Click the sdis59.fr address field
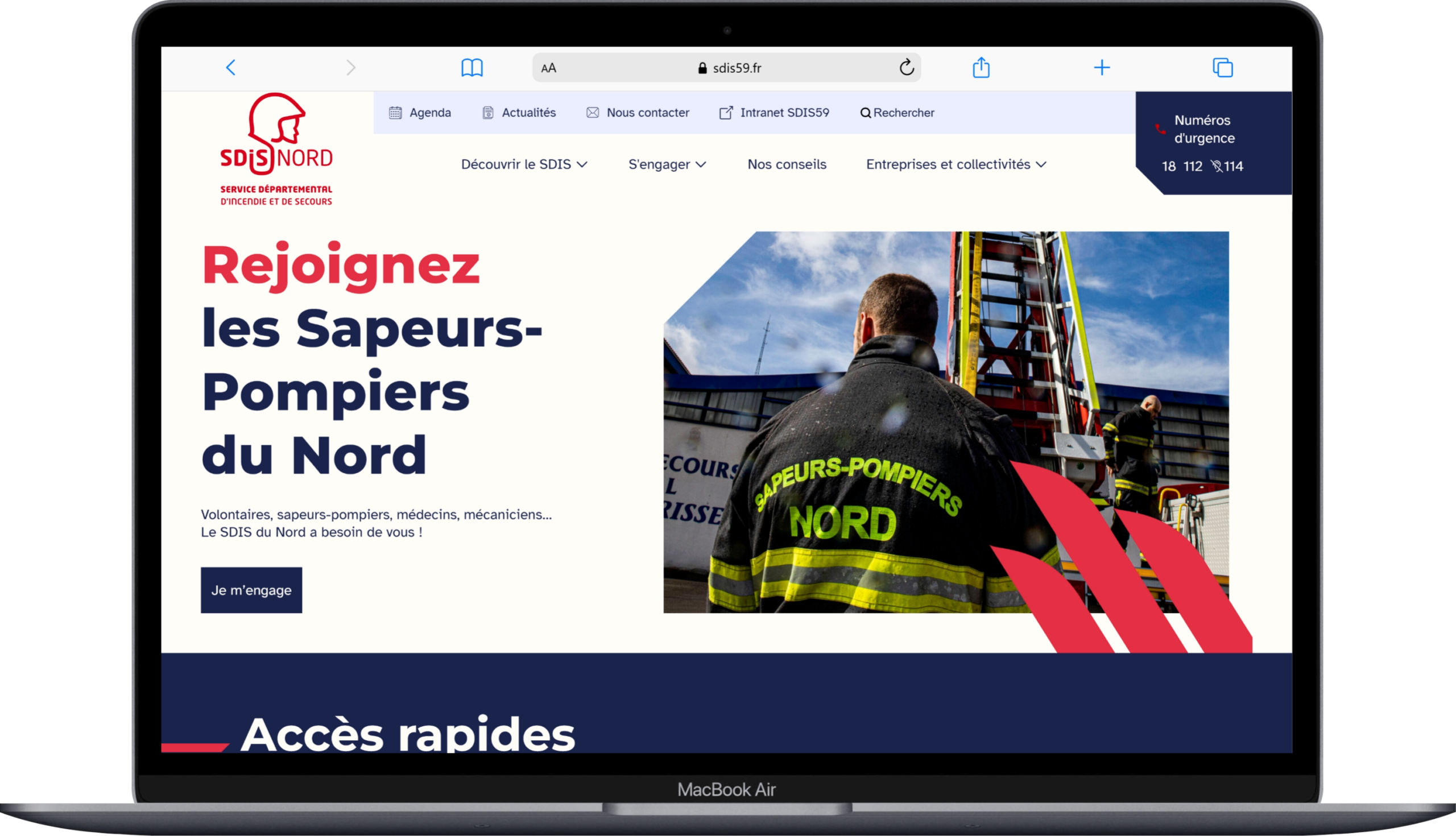 pos(729,68)
